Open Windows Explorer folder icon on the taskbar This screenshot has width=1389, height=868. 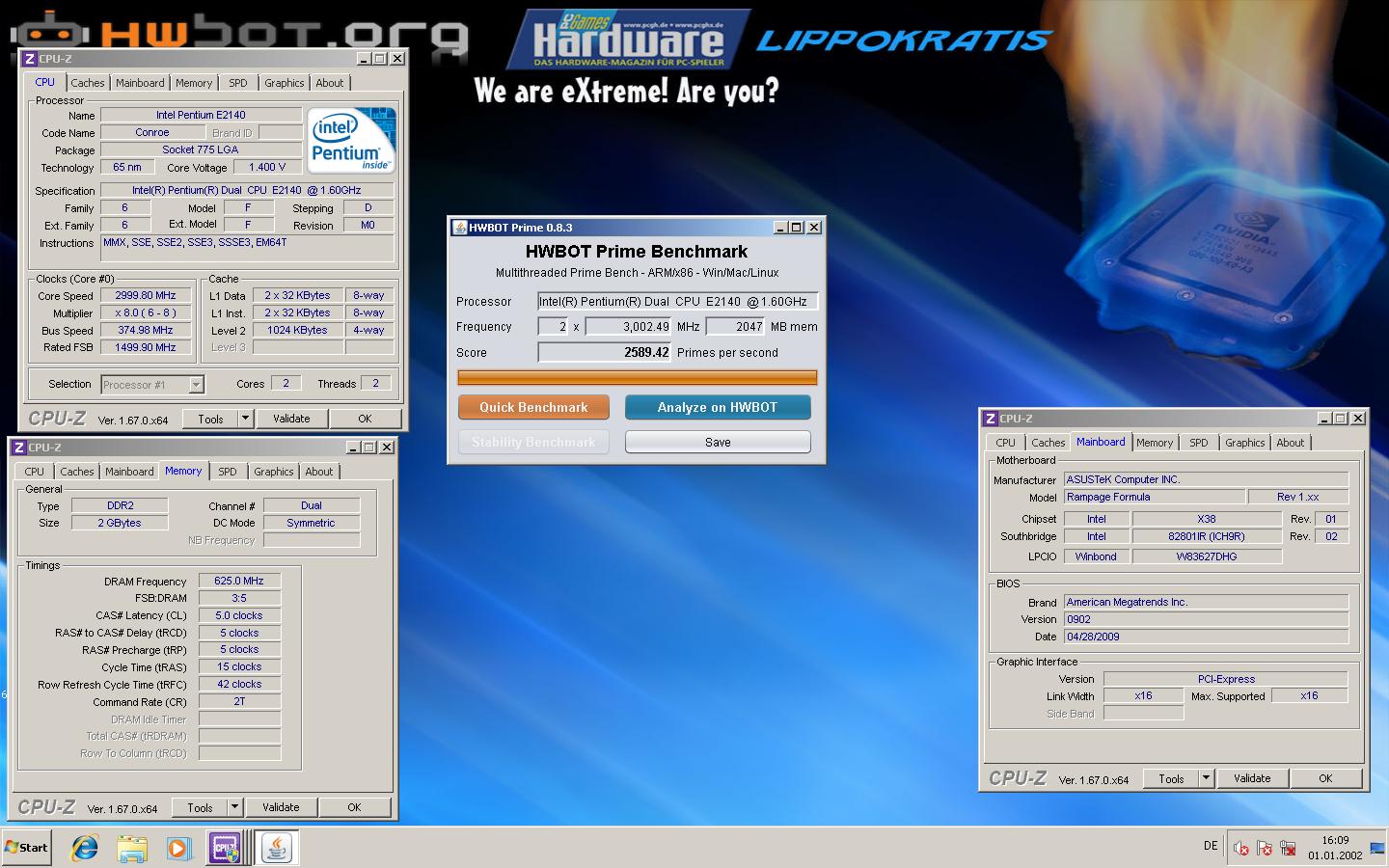(131, 848)
